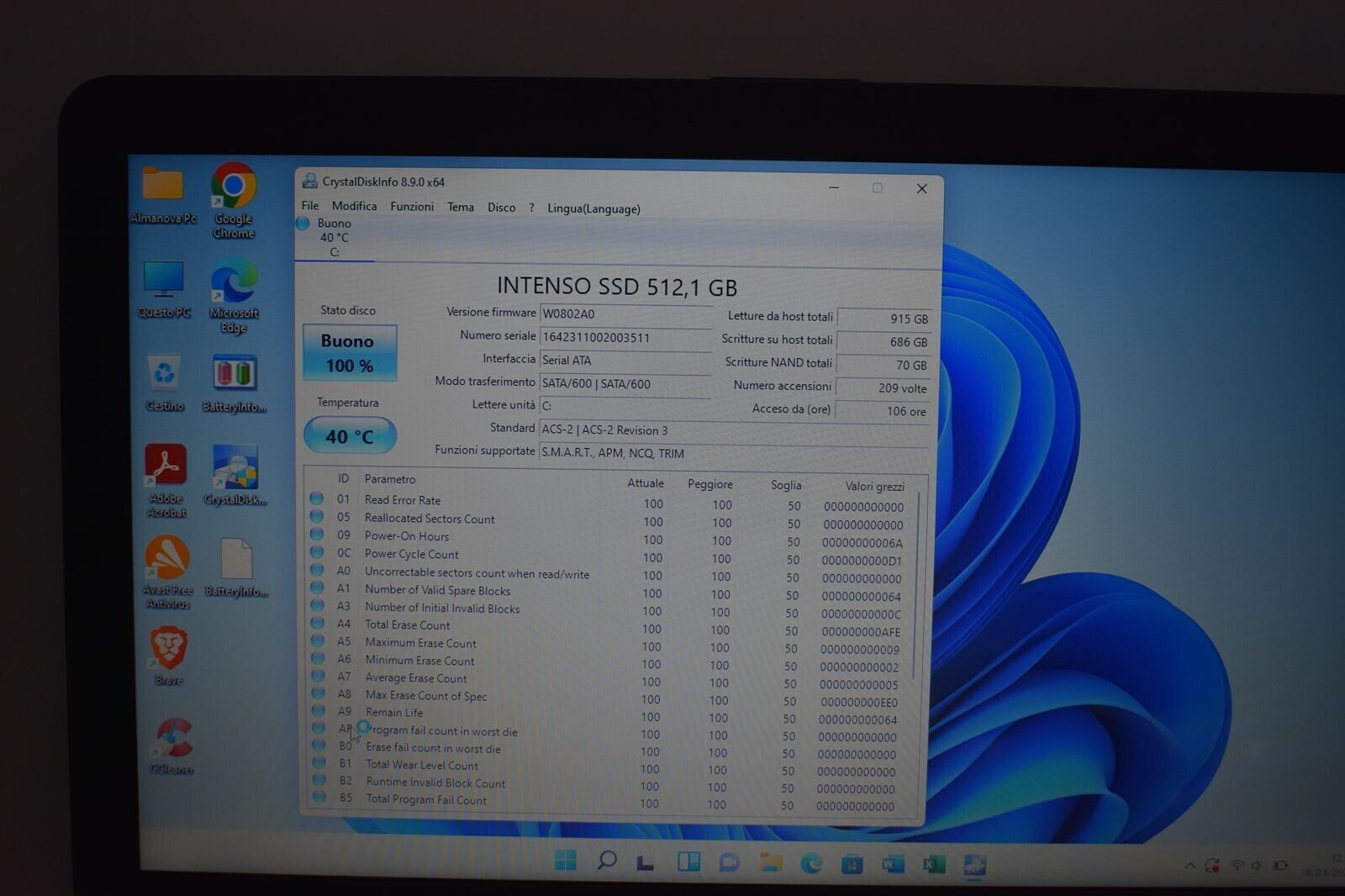The image size is (1345, 896).
Task: Click the Numero seriale field
Action: pos(625,338)
